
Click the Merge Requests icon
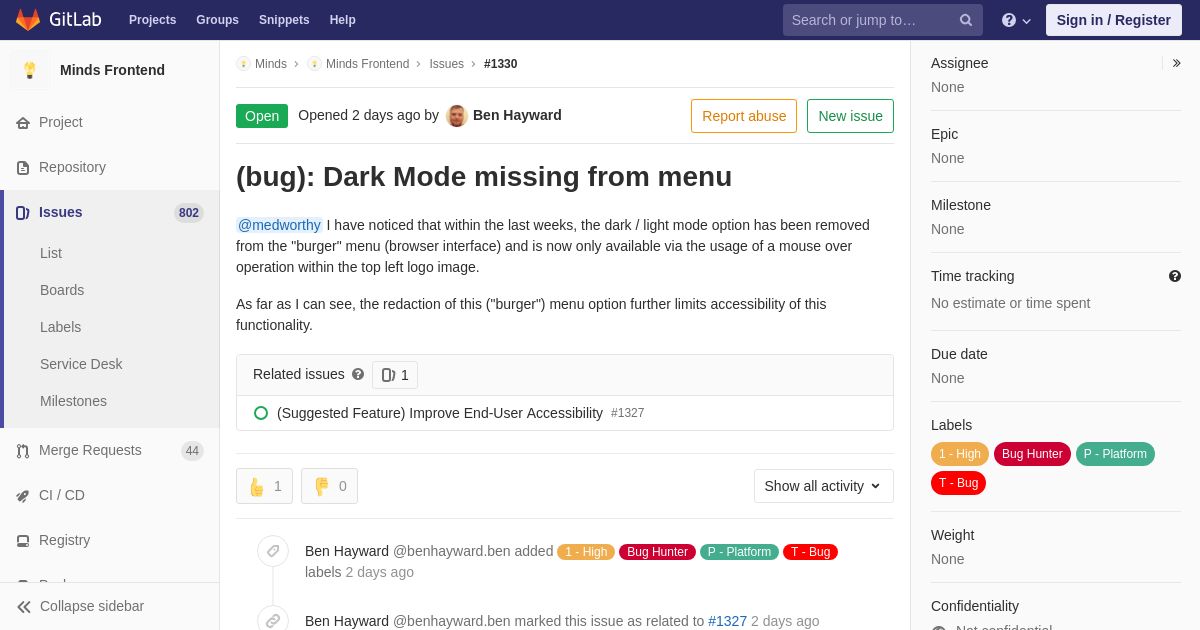[23, 451]
